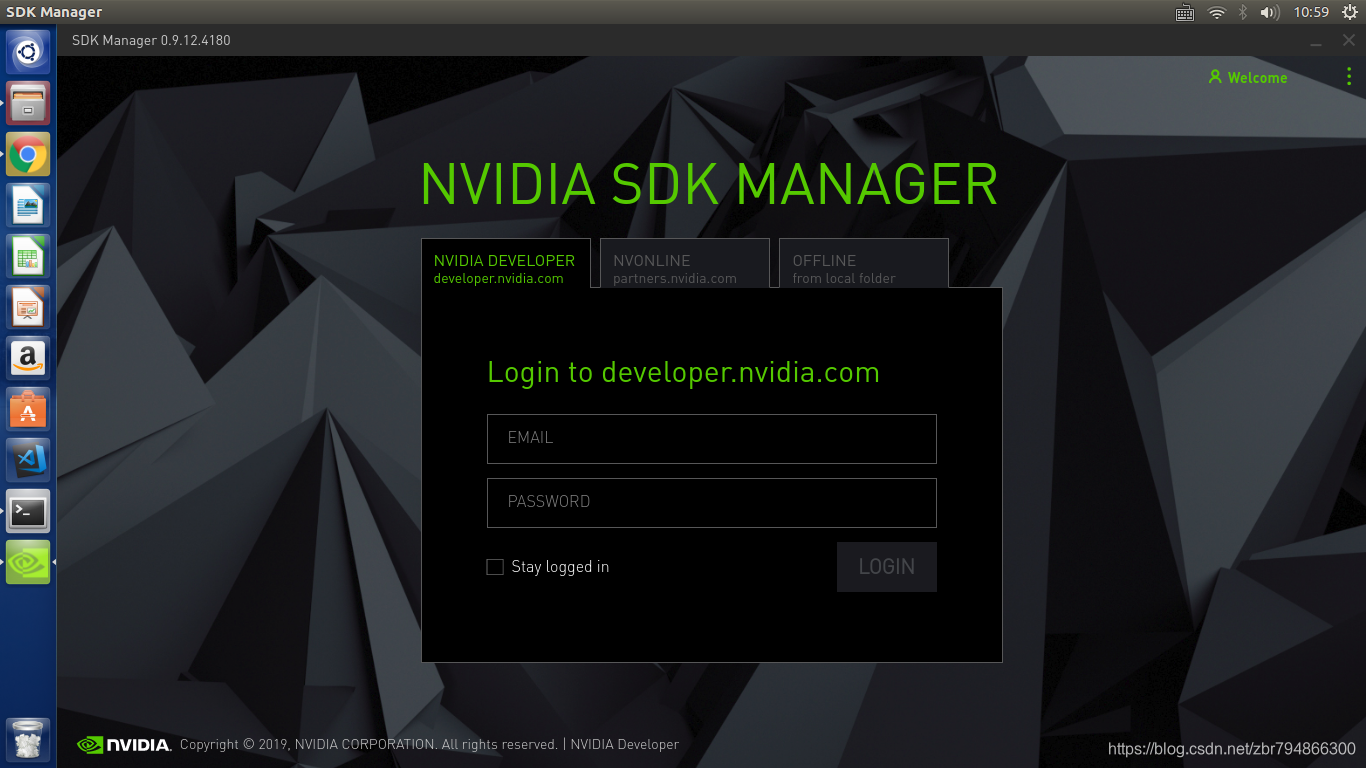Click the Login to developer.nvidia.com heading
The width and height of the screenshot is (1366, 768).
pos(683,373)
